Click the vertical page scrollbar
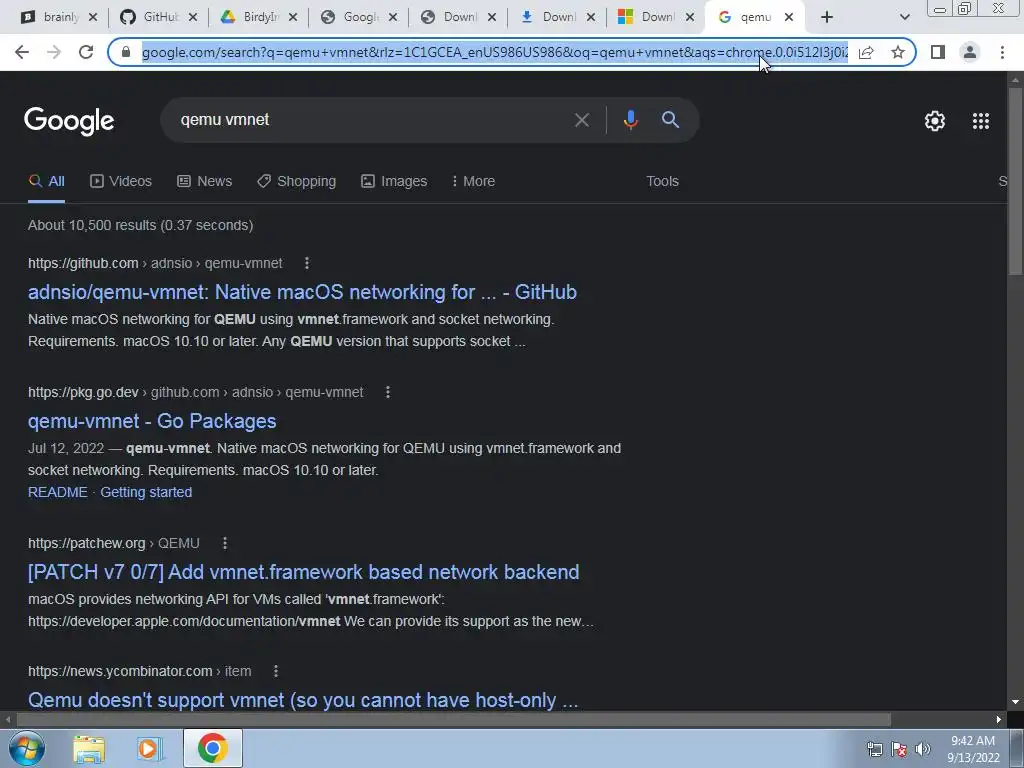The height and width of the screenshot is (768, 1024). [1015, 180]
